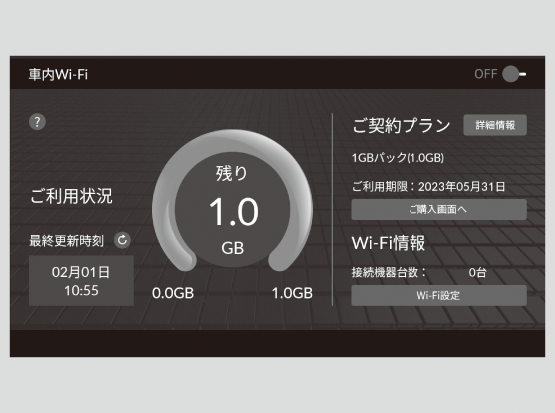The image size is (555, 413).
Task: Tap the 1.0 GB remaining value in gauge center
Action: pyautogui.click(x=234, y=212)
